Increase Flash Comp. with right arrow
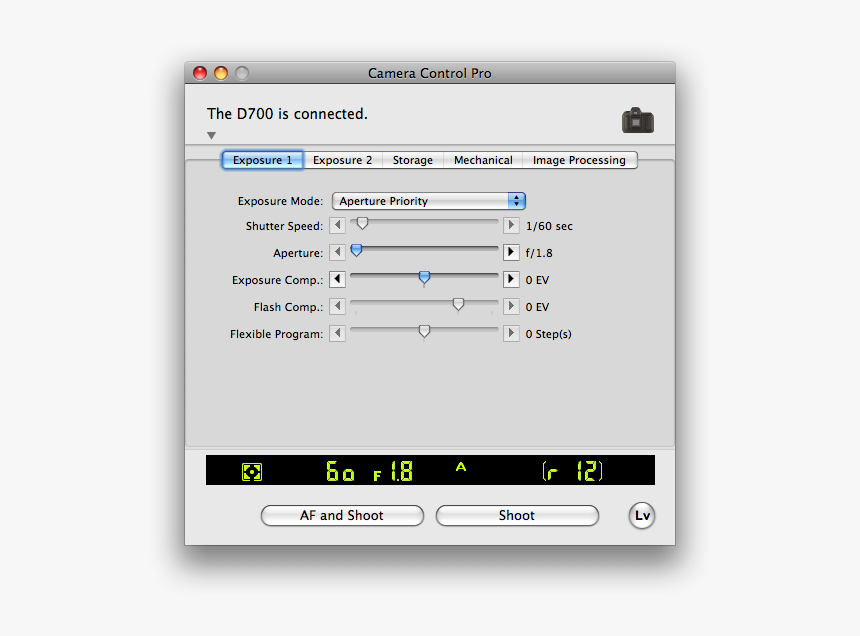The width and height of the screenshot is (860, 636). (511, 306)
